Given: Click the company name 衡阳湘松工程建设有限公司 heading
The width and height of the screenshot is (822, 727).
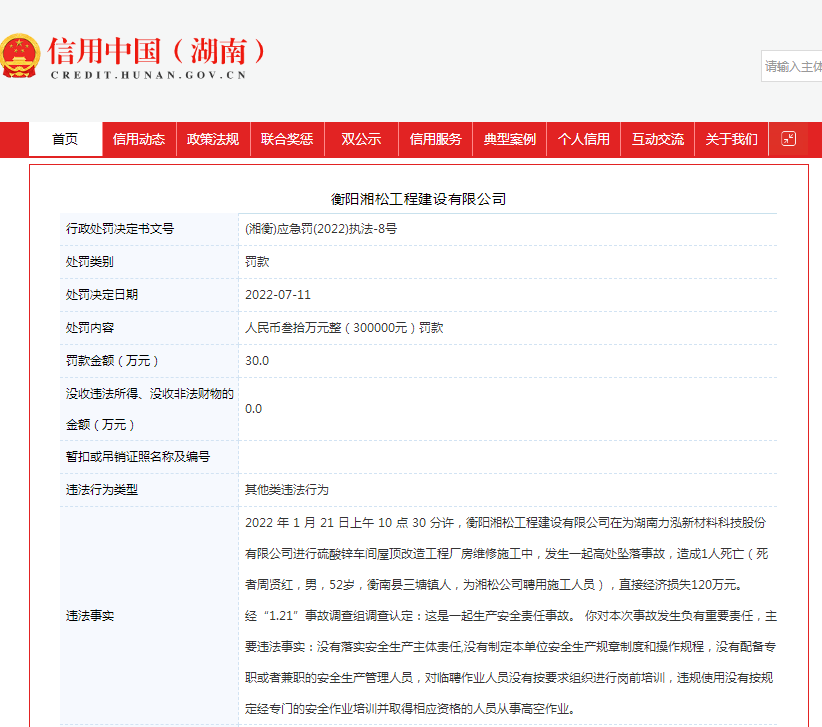Looking at the screenshot, I should 419,199.
